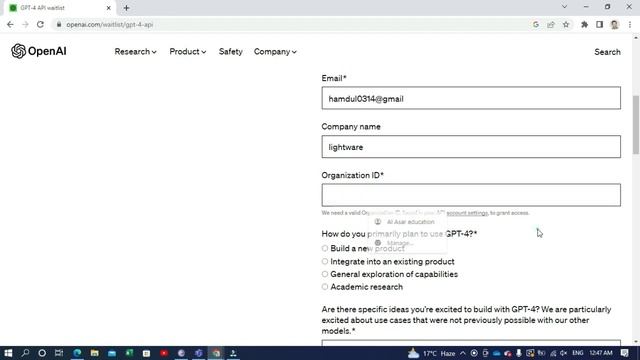Expand the Company menu
Image resolution: width=640 pixels, height=360 pixels.
point(275,52)
